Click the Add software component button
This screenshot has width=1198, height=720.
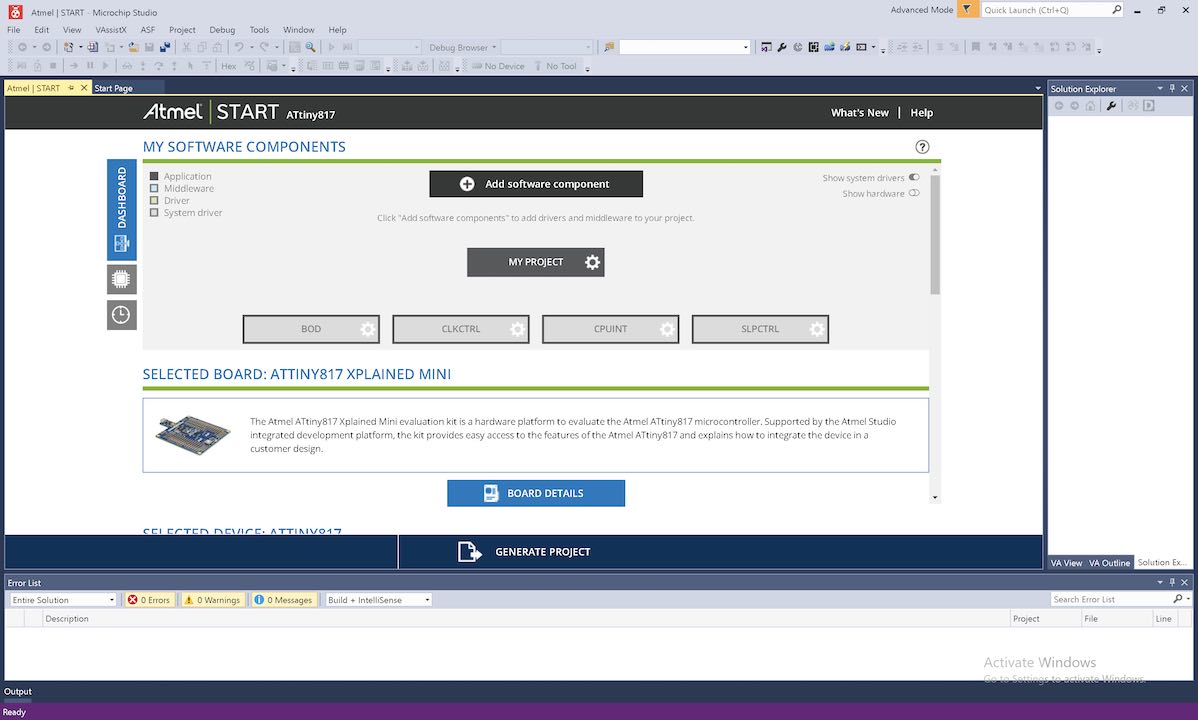536,184
